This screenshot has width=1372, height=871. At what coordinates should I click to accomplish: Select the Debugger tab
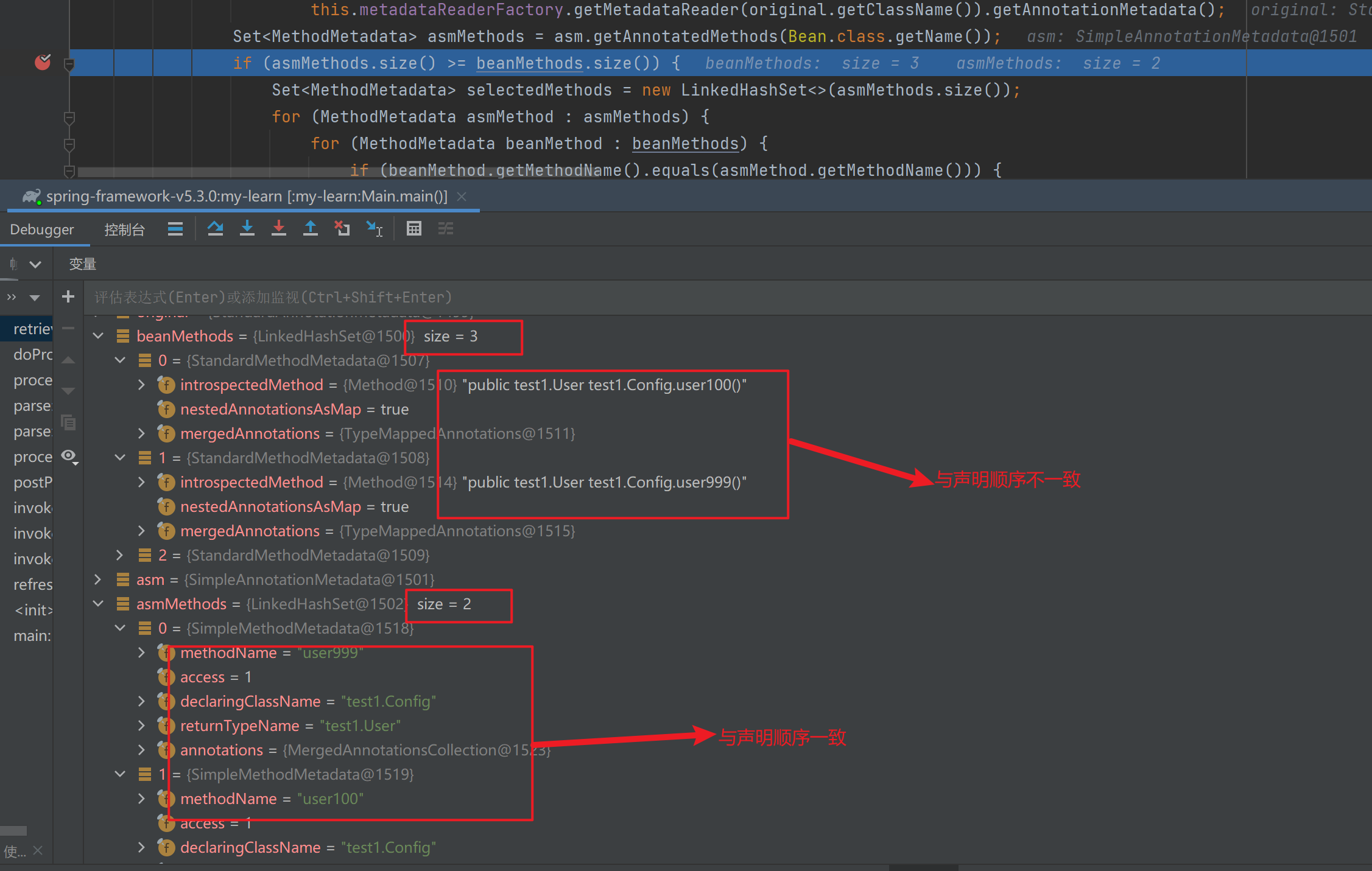(x=42, y=229)
